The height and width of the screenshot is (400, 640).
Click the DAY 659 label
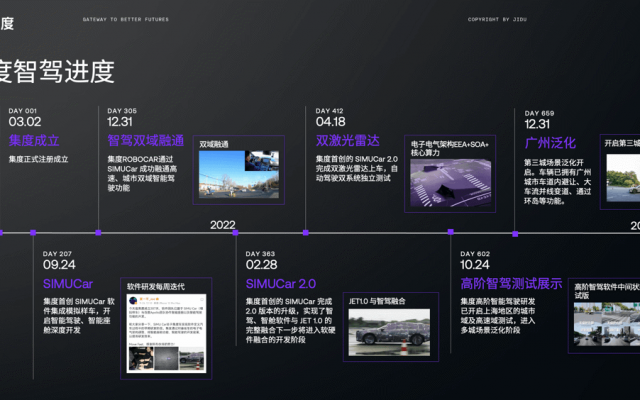[539, 113]
